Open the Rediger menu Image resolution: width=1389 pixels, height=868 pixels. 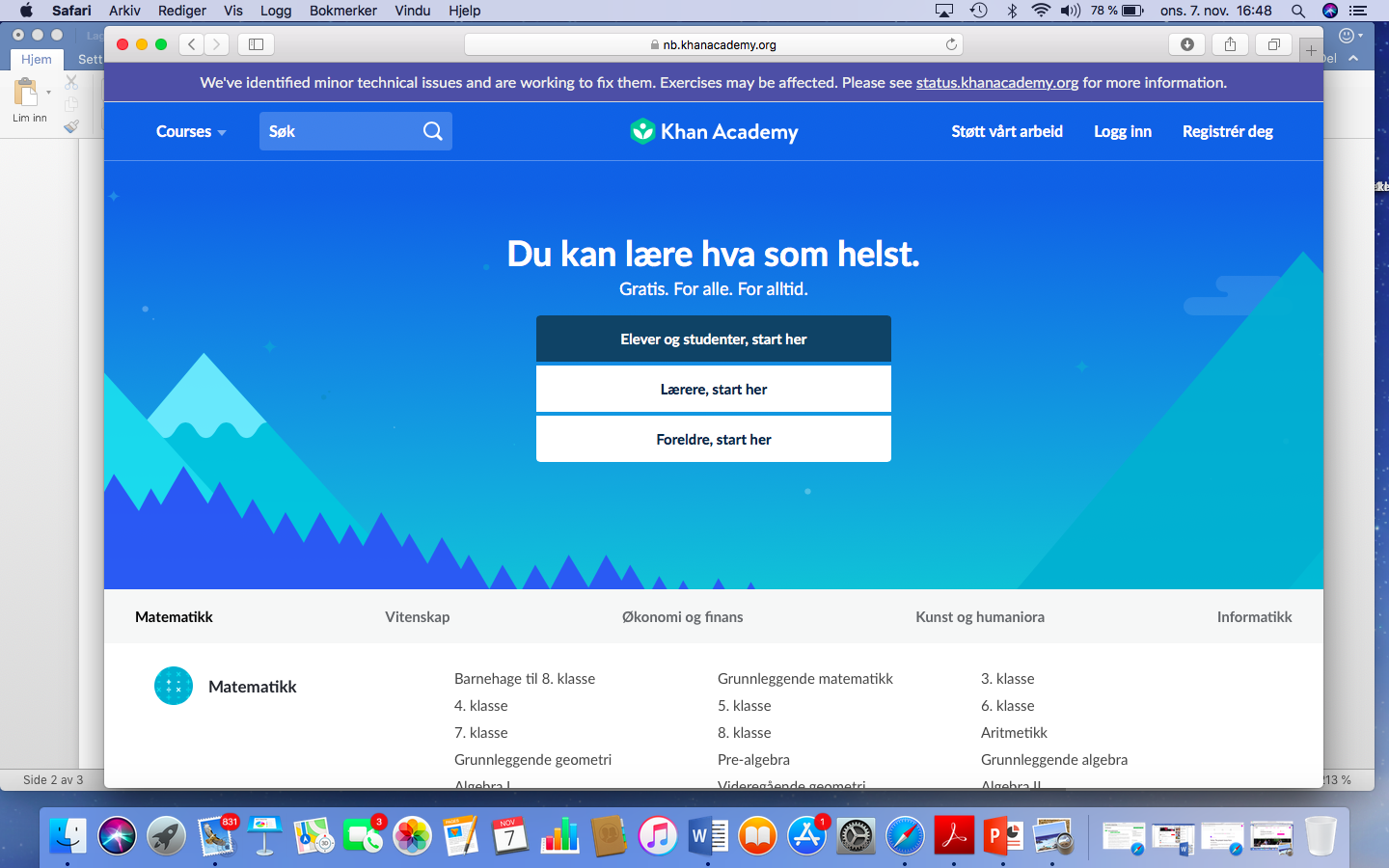tap(182, 11)
